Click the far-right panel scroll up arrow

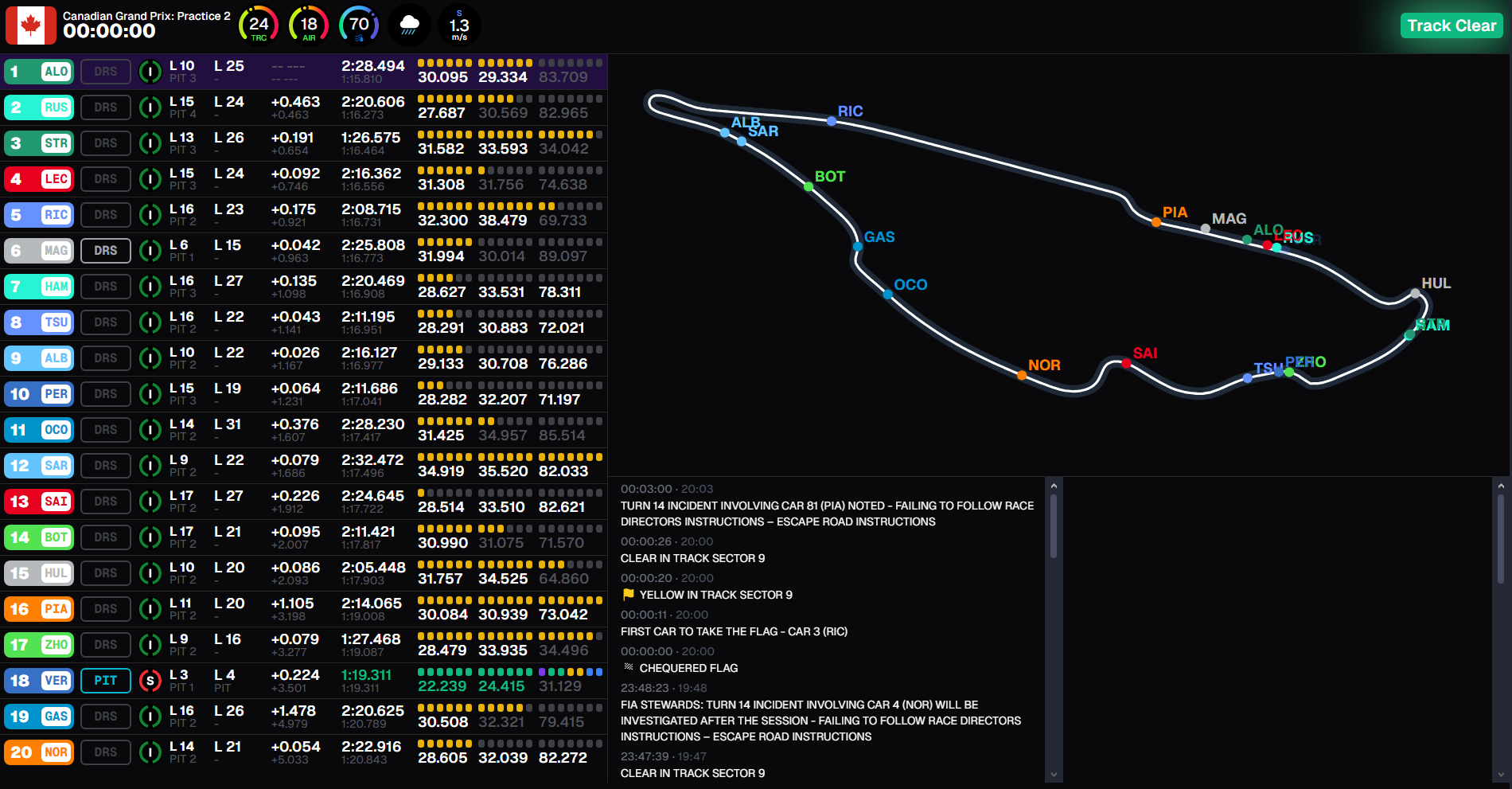[1501, 486]
